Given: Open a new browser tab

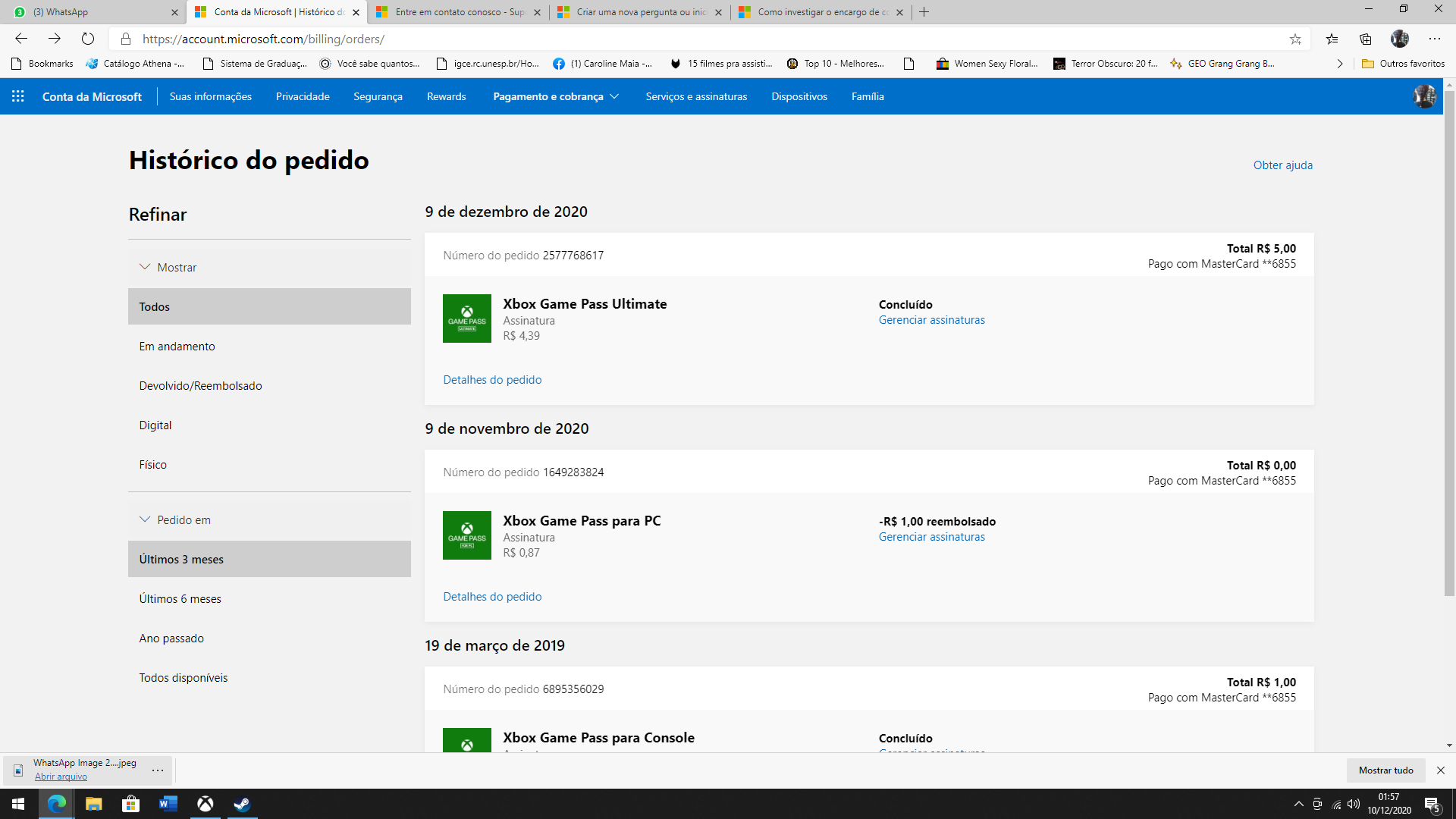Looking at the screenshot, I should [x=924, y=12].
